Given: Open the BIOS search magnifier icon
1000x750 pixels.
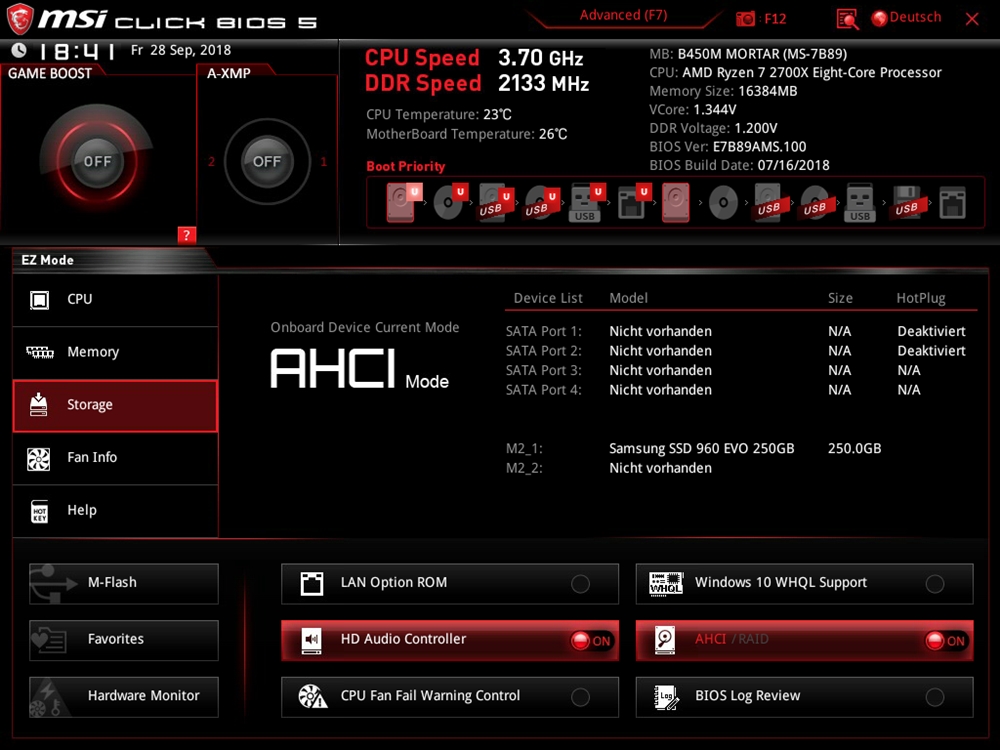Looking at the screenshot, I should 848,18.
